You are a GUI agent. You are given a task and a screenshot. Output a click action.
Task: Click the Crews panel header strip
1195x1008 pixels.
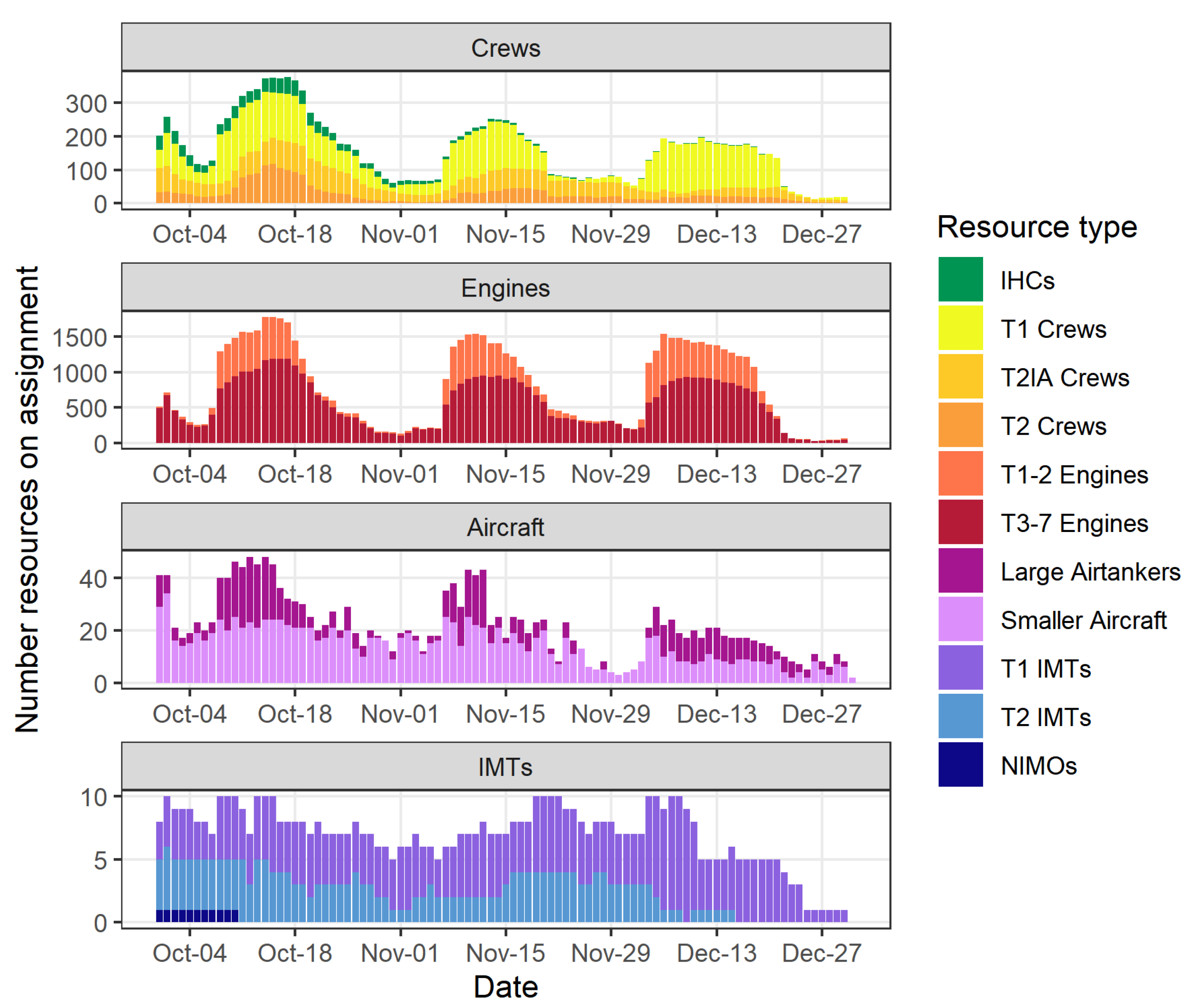[505, 48]
